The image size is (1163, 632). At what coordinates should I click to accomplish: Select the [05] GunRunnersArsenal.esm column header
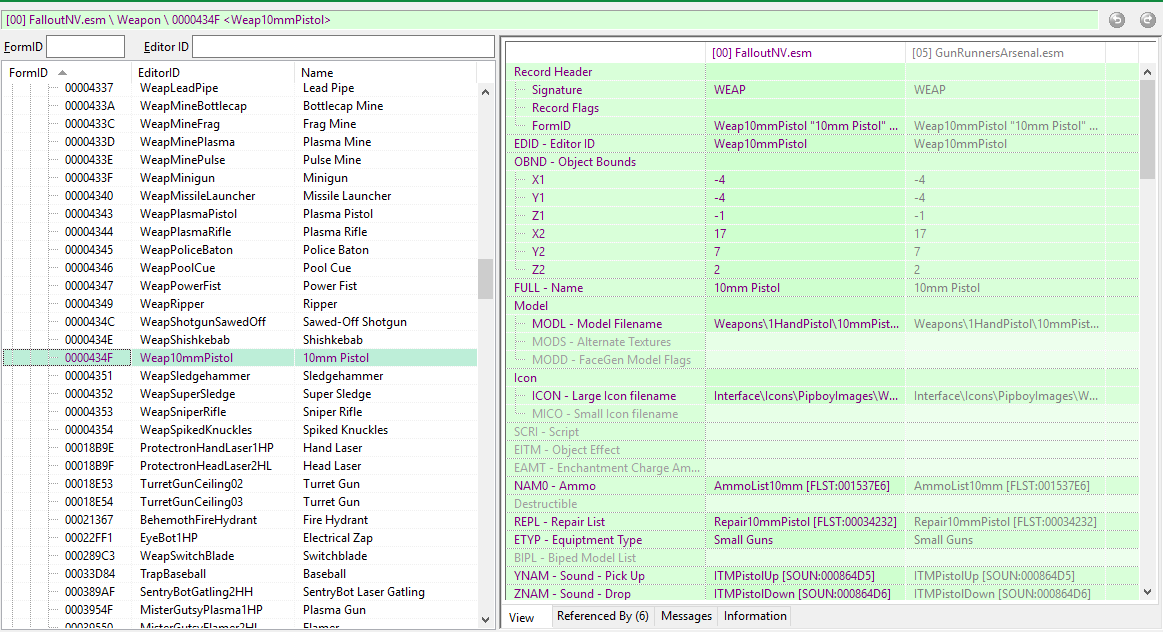pos(1005,53)
